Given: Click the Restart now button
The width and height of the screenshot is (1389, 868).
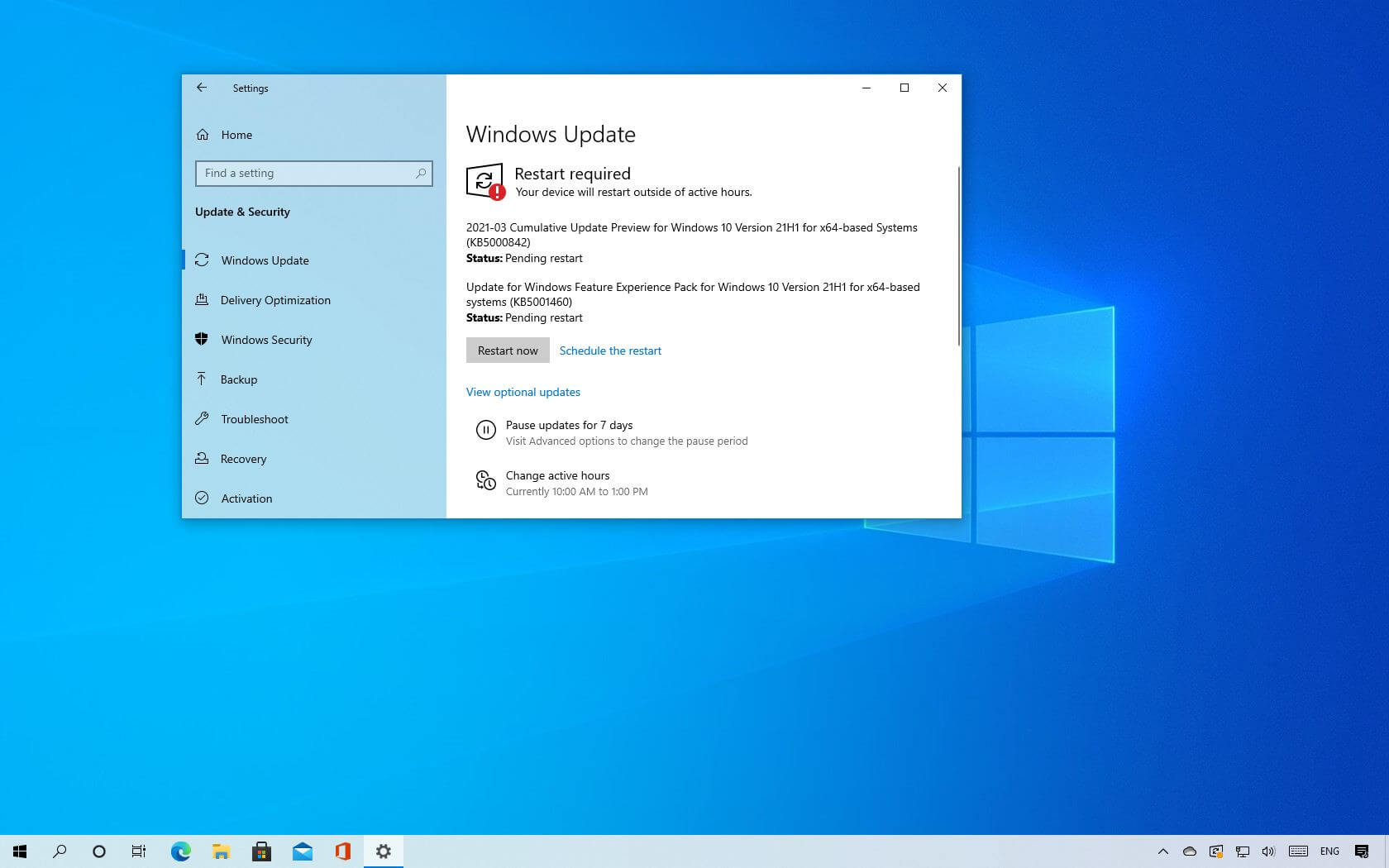Looking at the screenshot, I should [x=508, y=351].
